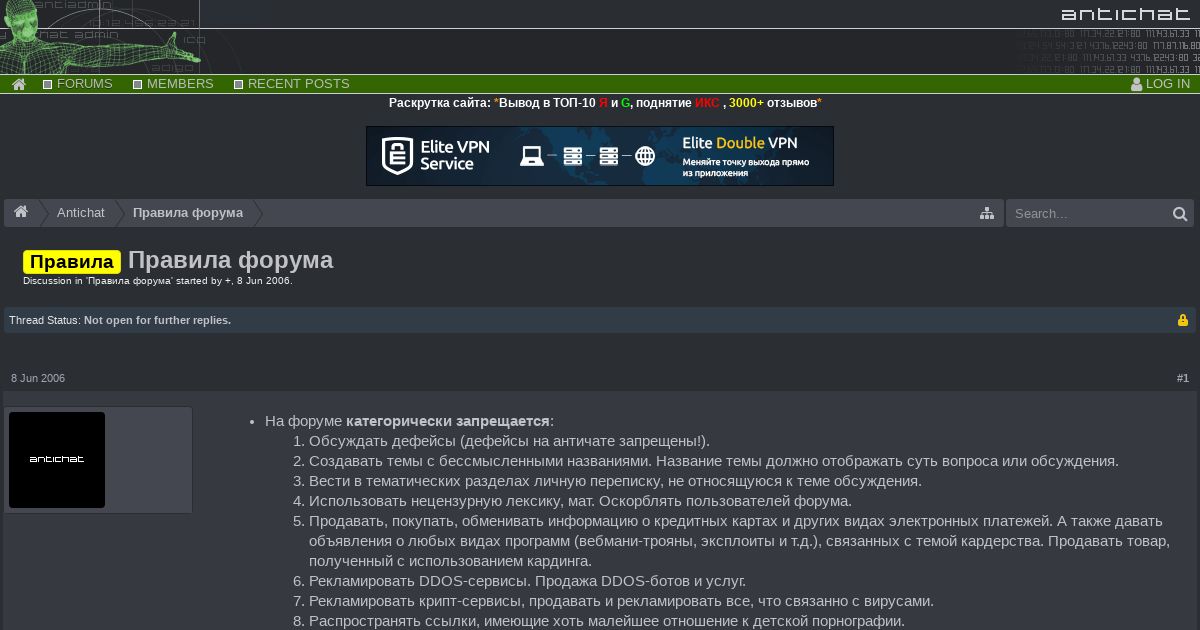
Task: Open the home icon in the green navbar
Action: pyautogui.click(x=18, y=84)
